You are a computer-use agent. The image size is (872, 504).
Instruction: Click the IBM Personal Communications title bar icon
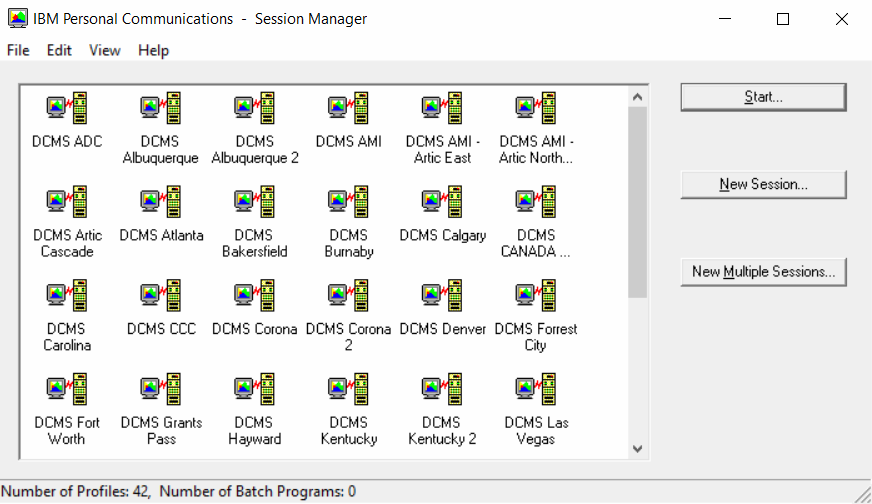click(17, 19)
